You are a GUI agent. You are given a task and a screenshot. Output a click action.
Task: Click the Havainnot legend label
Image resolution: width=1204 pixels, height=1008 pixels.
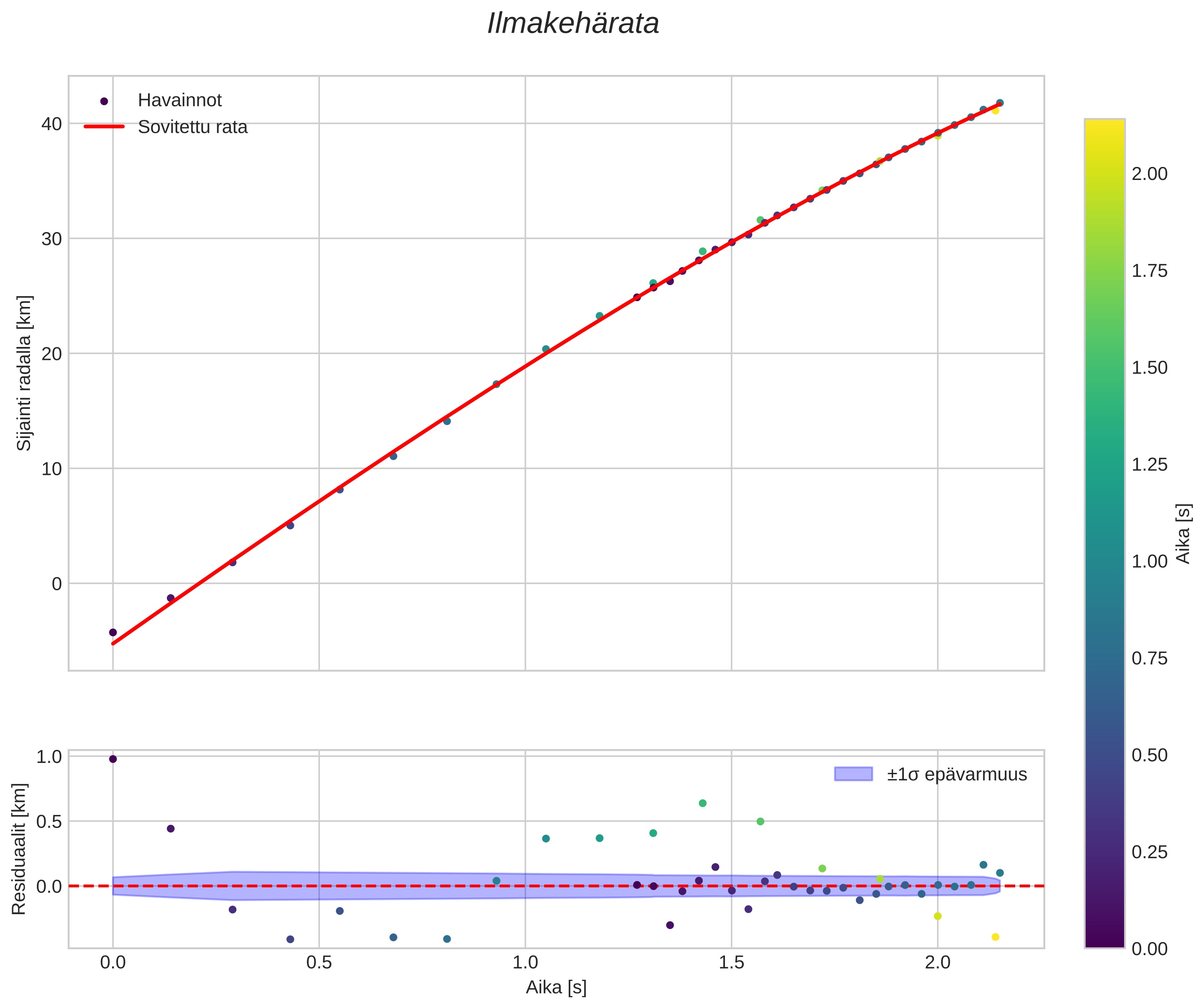tap(179, 101)
